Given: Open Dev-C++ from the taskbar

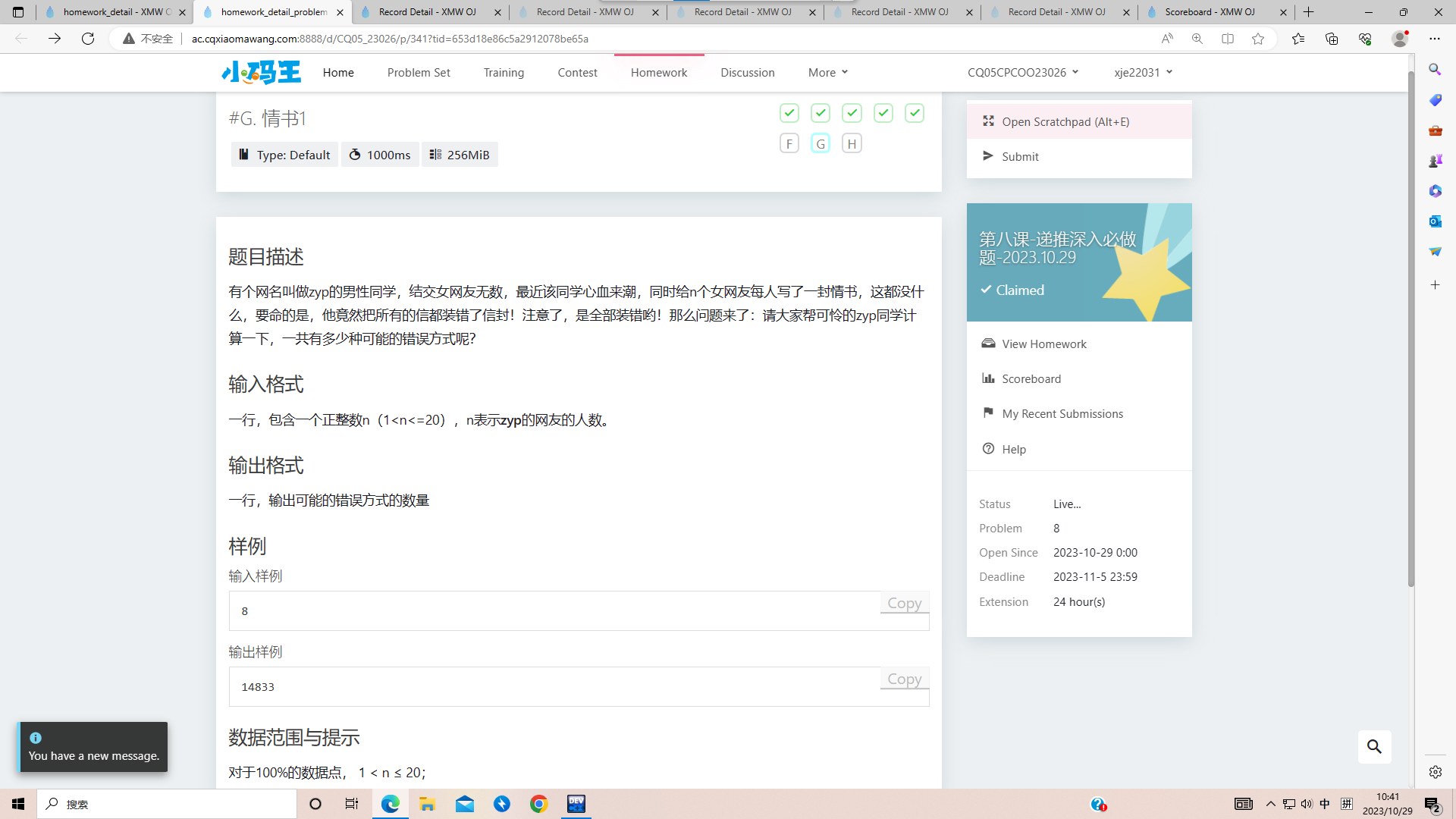Looking at the screenshot, I should coord(576,804).
